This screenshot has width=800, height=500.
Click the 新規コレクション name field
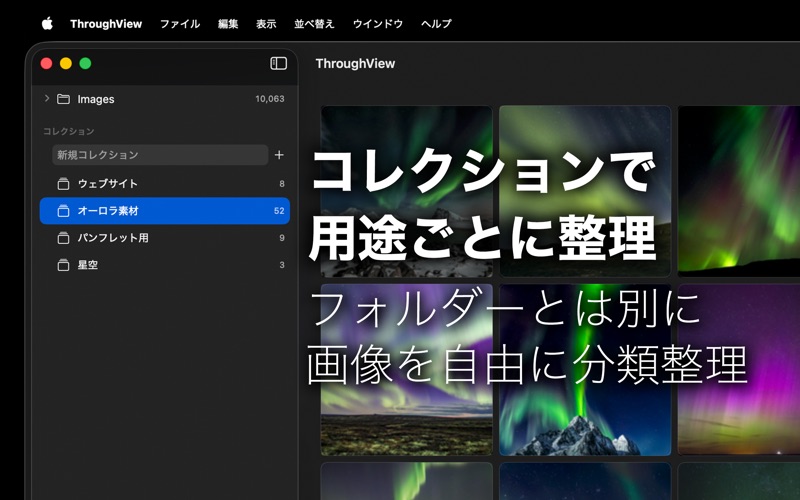(160, 155)
